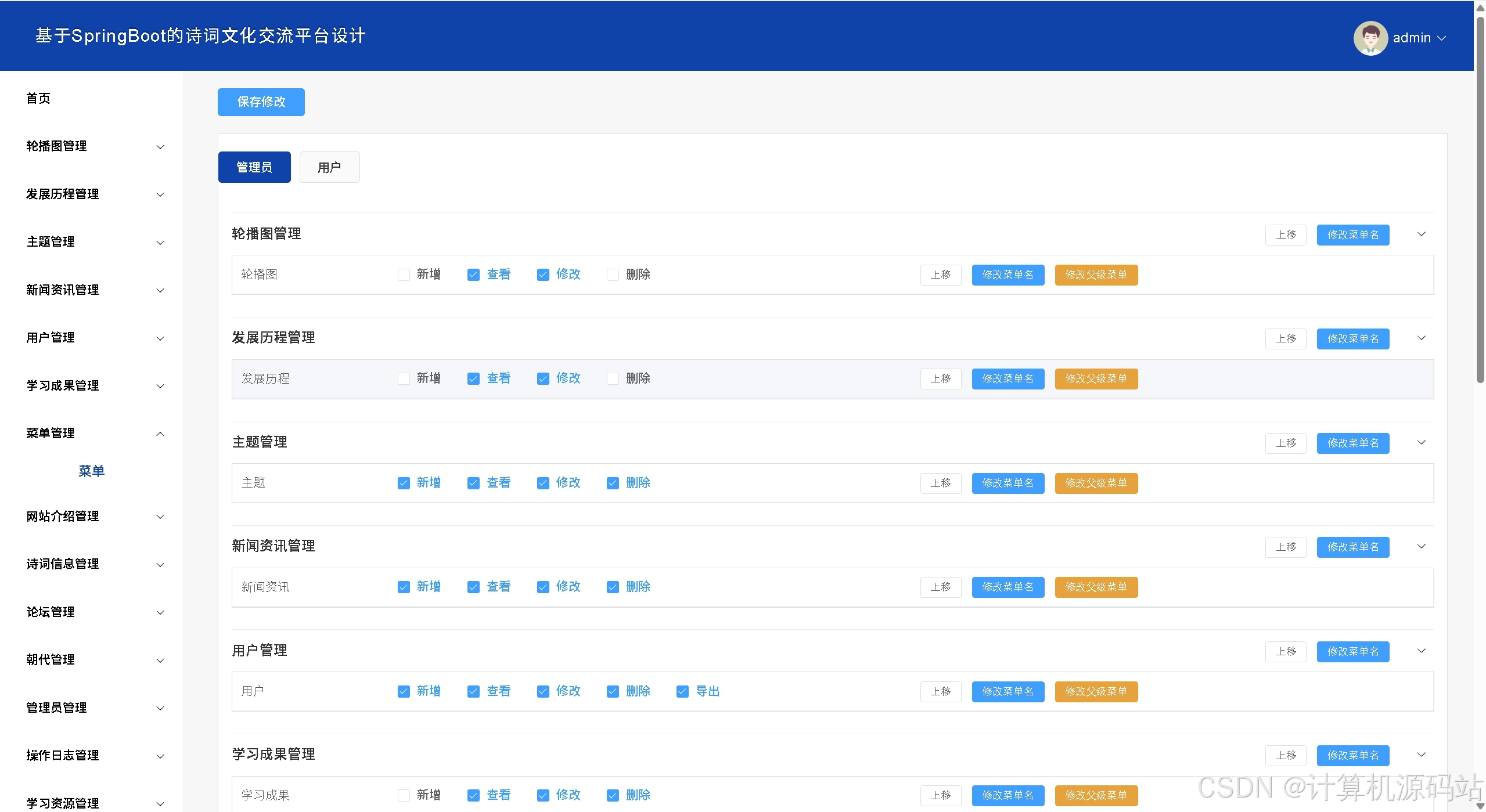1486x812 pixels.
Task: Click 修改菜单名 for 发展历程管理 section
Action: tap(1353, 338)
